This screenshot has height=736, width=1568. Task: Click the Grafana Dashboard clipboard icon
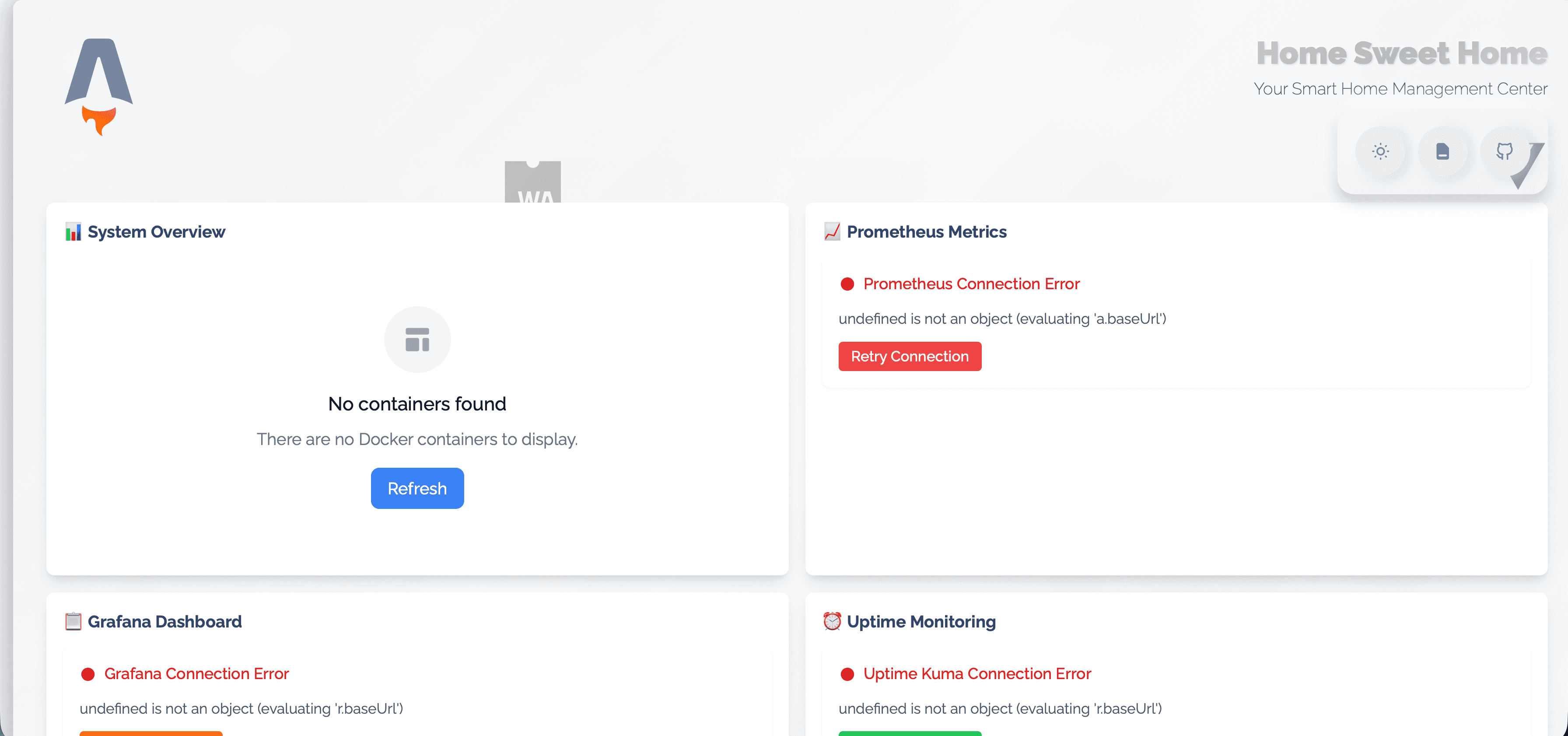pyautogui.click(x=73, y=621)
